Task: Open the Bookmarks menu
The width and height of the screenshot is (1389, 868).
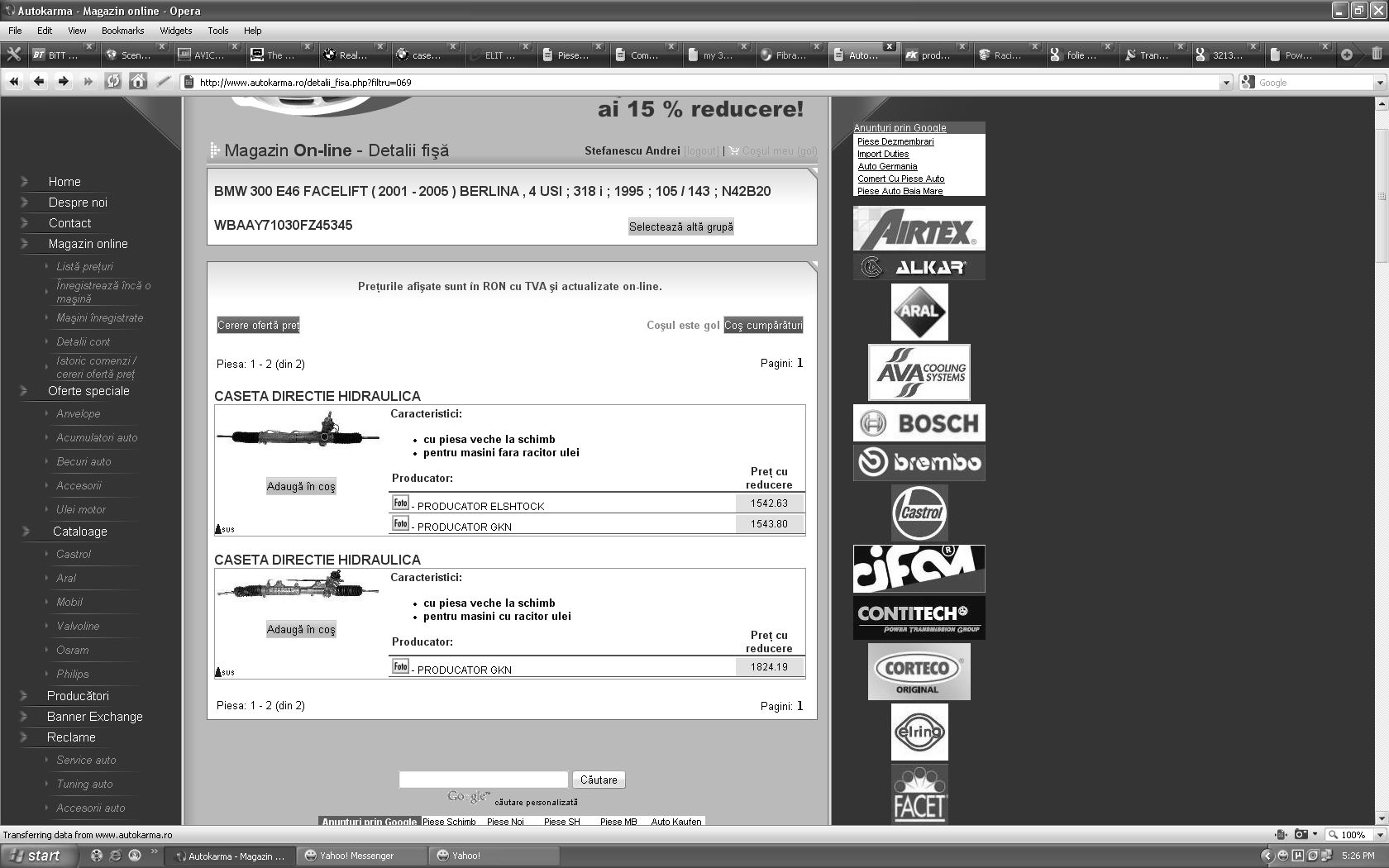Action: coord(122,31)
